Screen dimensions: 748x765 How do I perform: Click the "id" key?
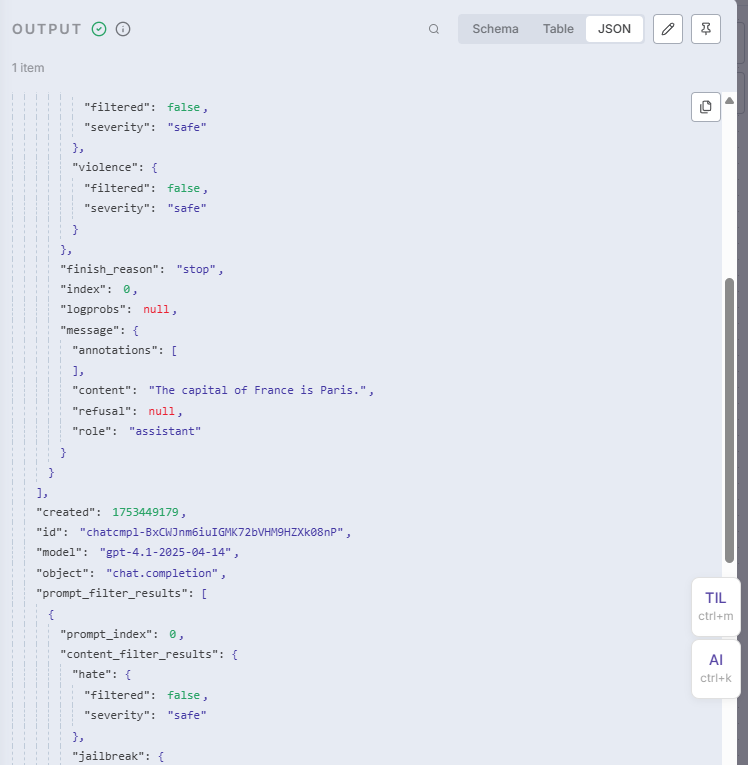[49, 532]
